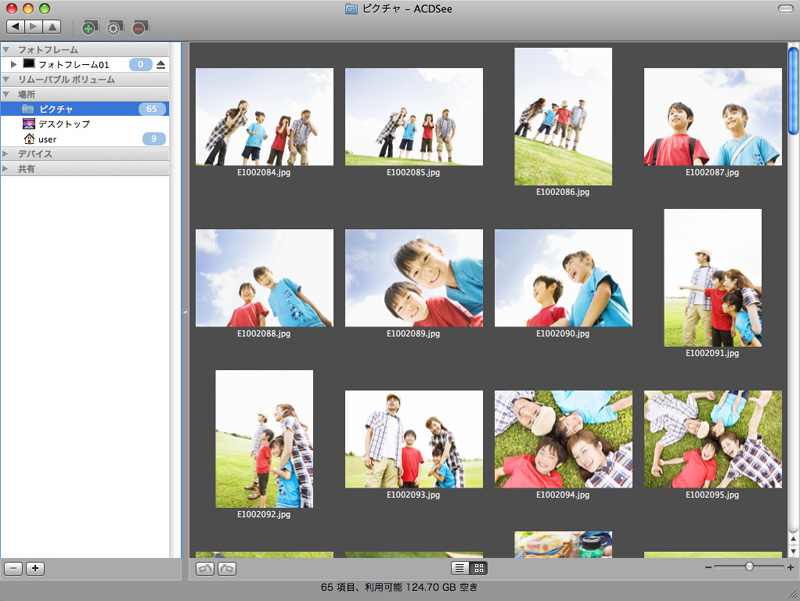Select thumbnail E1002092.jpg

click(264, 439)
